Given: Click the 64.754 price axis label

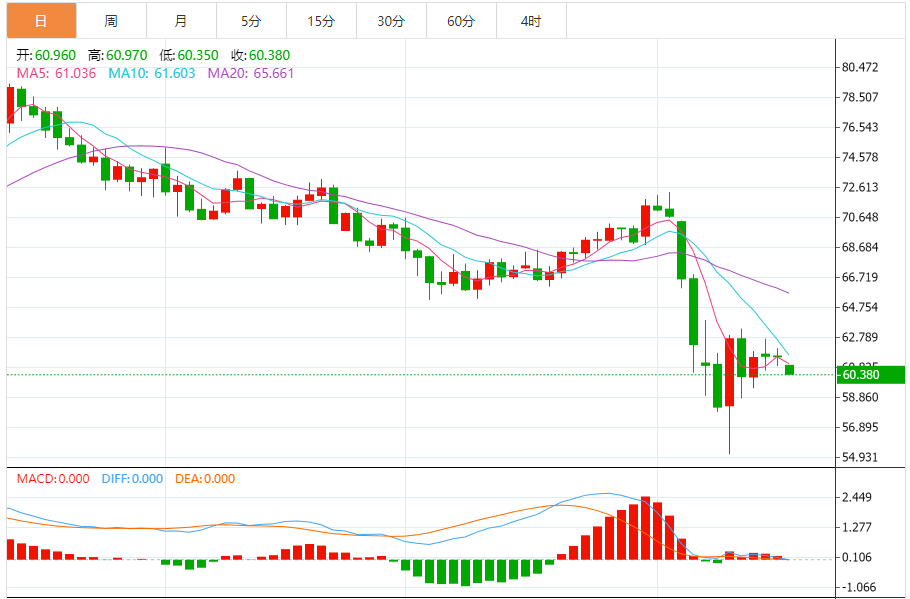Looking at the screenshot, I should 860,307.
